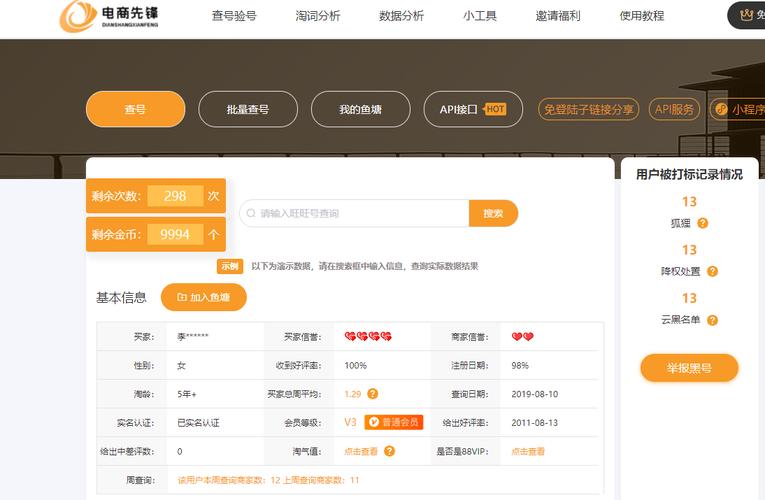This screenshot has width=765, height=500.
Task: Click 点击查看 link for 淘气值
Action: pos(361,451)
